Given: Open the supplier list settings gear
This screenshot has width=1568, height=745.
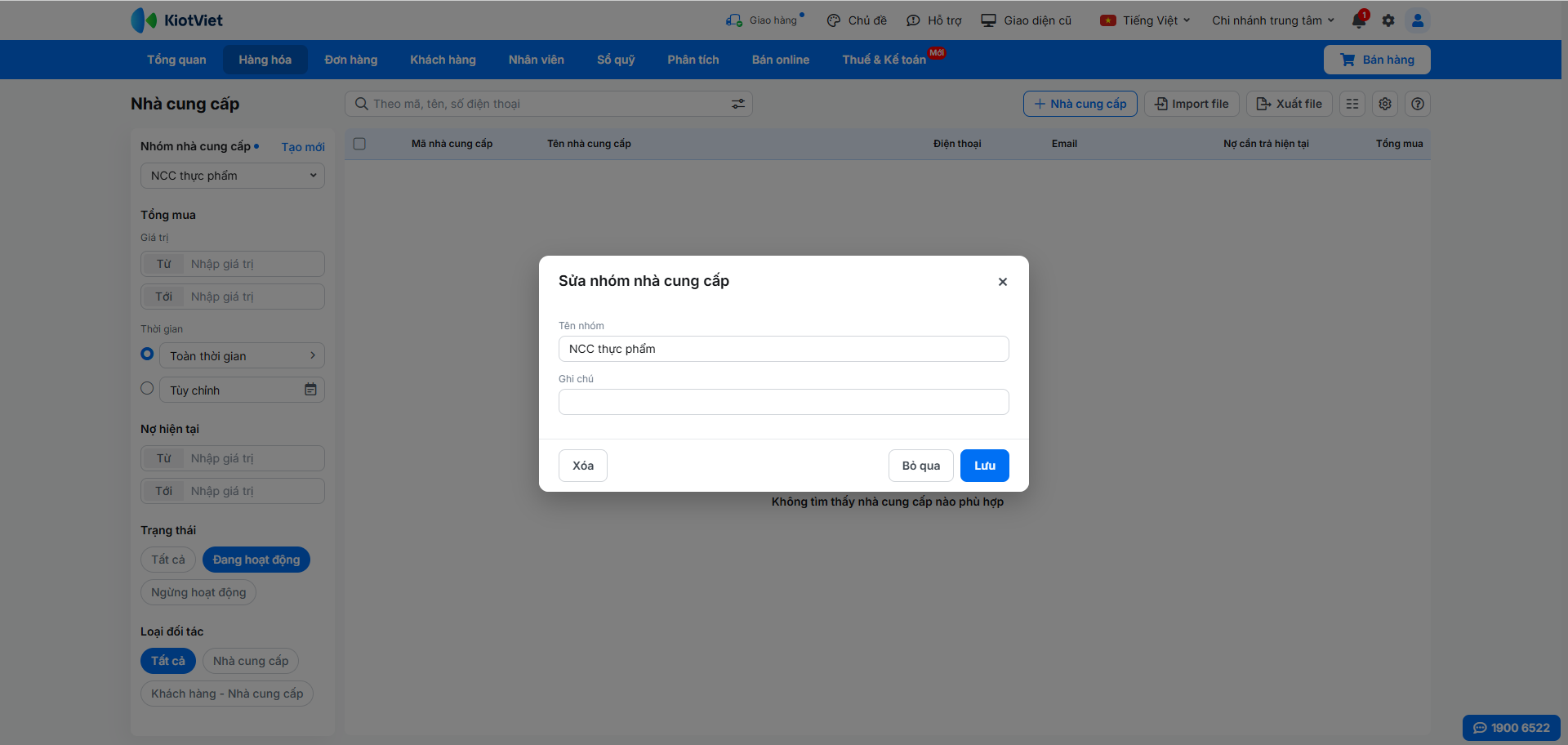Looking at the screenshot, I should click(x=1385, y=104).
